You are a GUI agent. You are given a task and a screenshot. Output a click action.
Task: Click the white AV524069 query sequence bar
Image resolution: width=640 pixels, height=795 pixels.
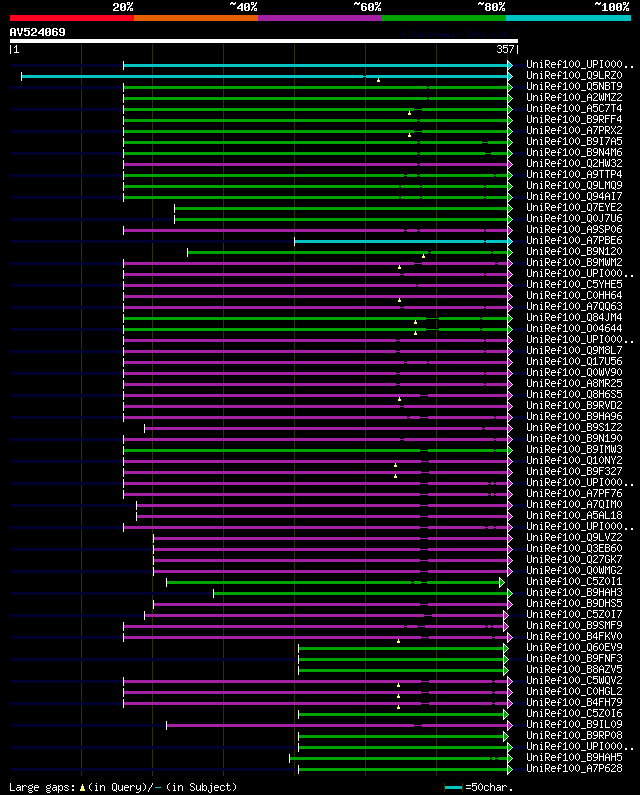point(264,41)
